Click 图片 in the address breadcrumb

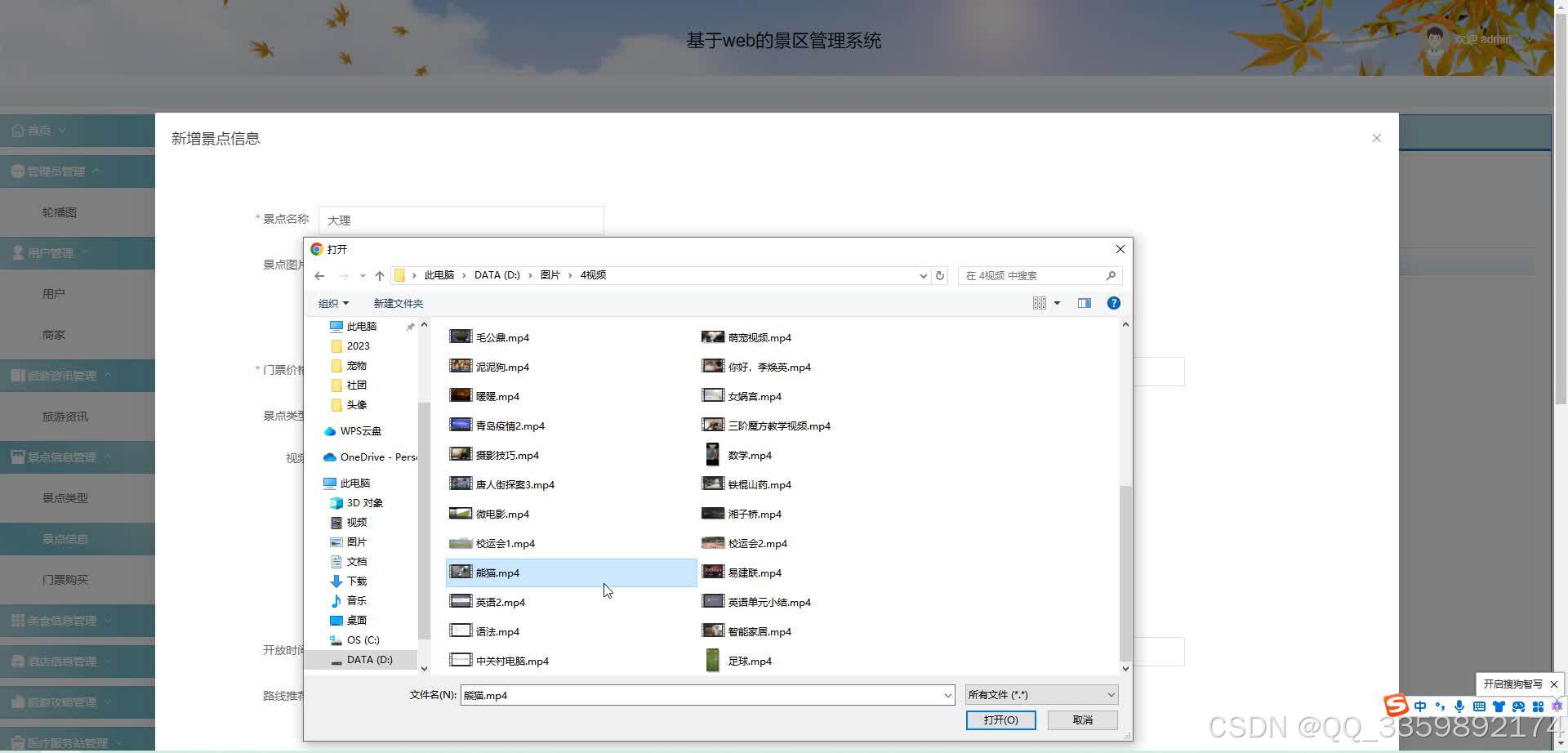coord(550,275)
